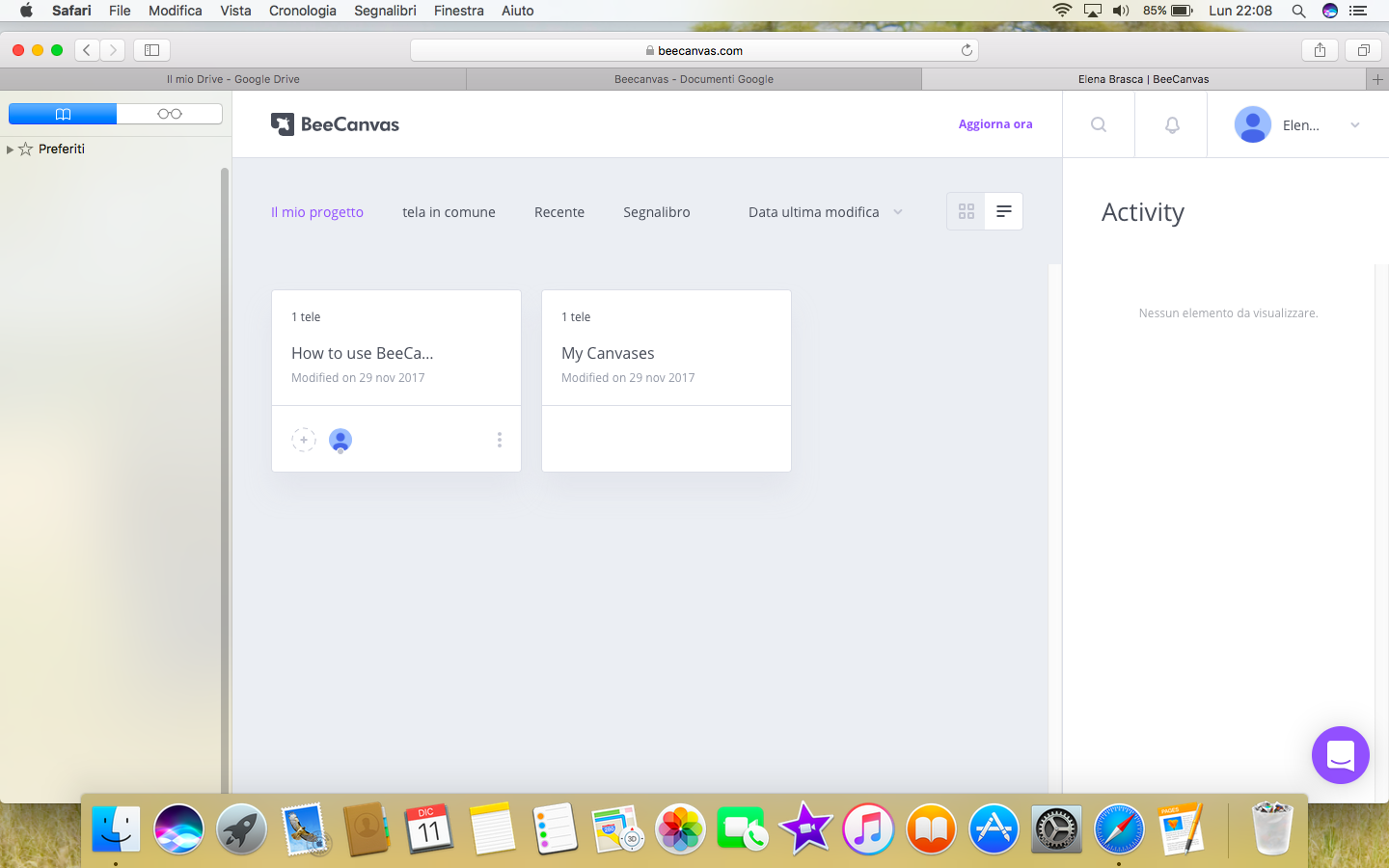Click member avatar on How to use BeeCa... card
This screenshot has height=868, width=1389.
[340, 440]
